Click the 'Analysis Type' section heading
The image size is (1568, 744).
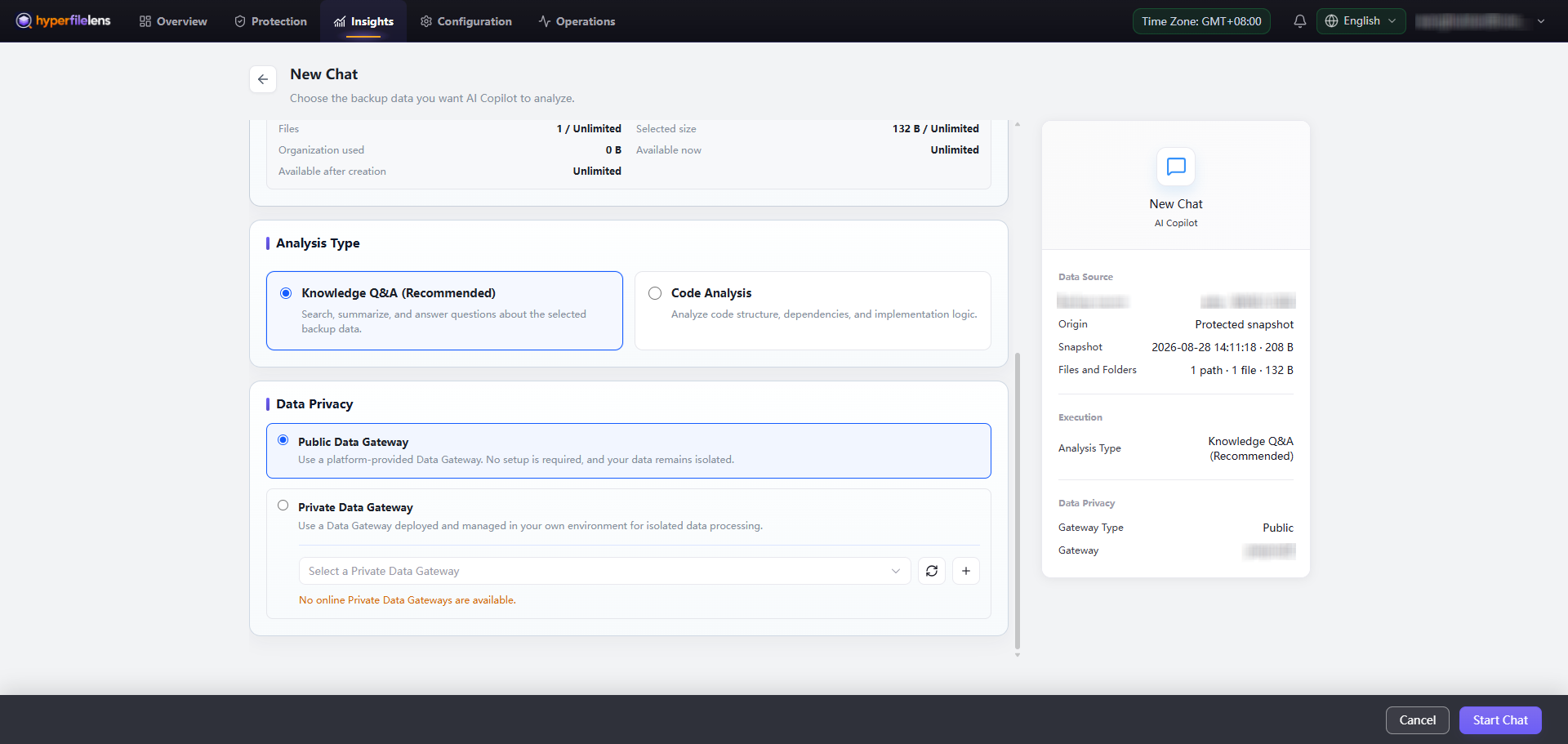(x=318, y=243)
